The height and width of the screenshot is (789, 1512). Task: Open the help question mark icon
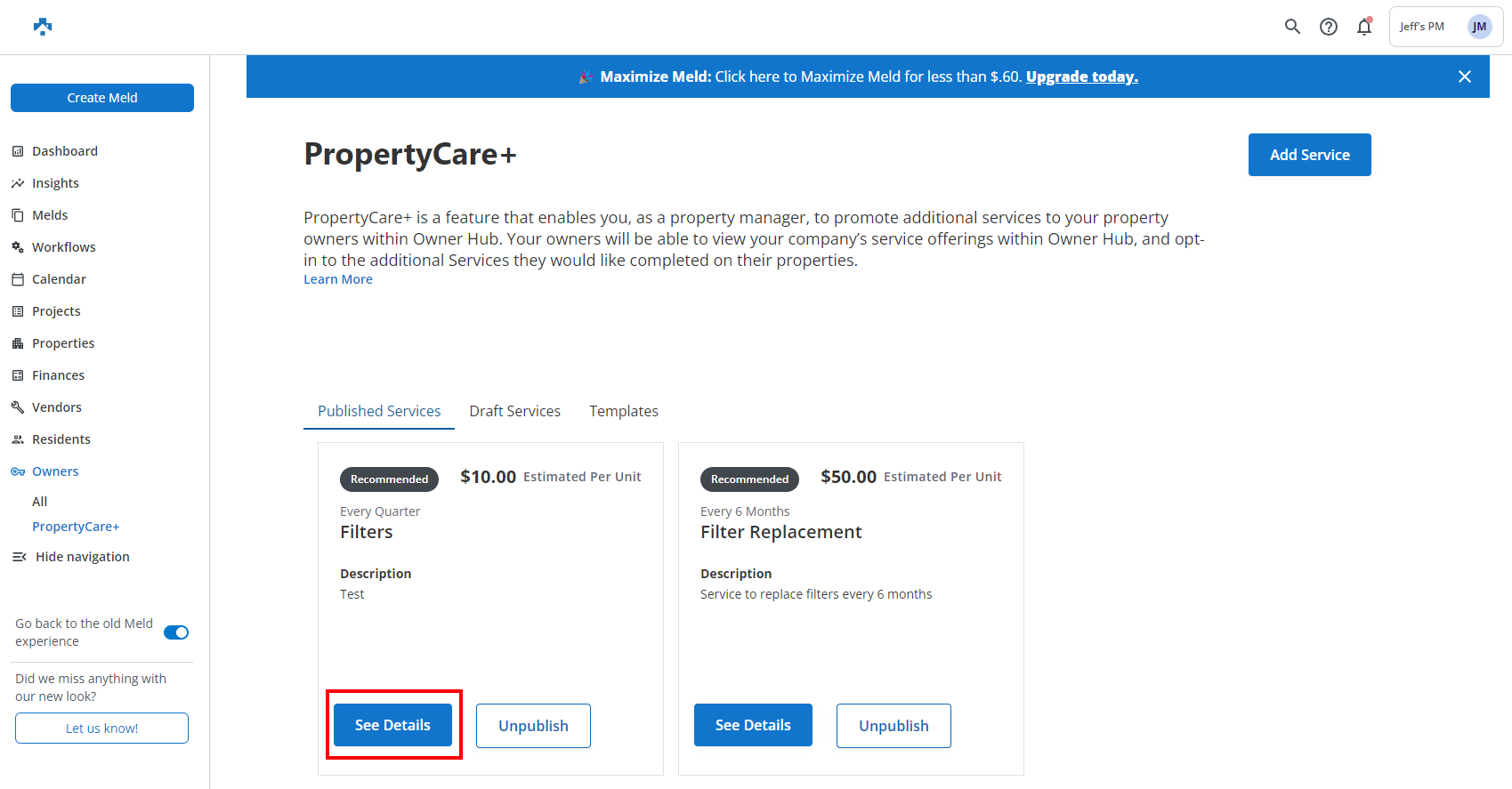pos(1329,27)
